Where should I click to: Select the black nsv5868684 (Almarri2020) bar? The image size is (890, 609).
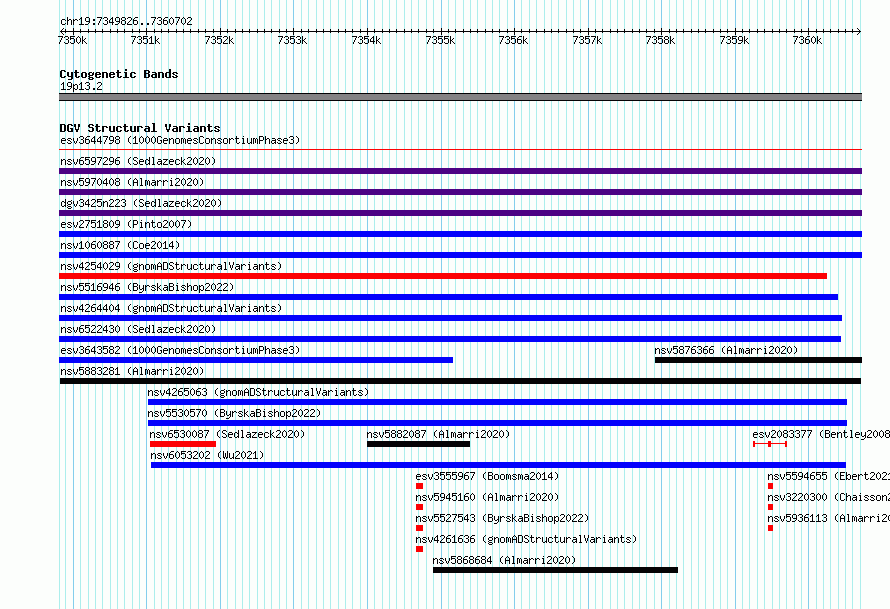click(555, 570)
